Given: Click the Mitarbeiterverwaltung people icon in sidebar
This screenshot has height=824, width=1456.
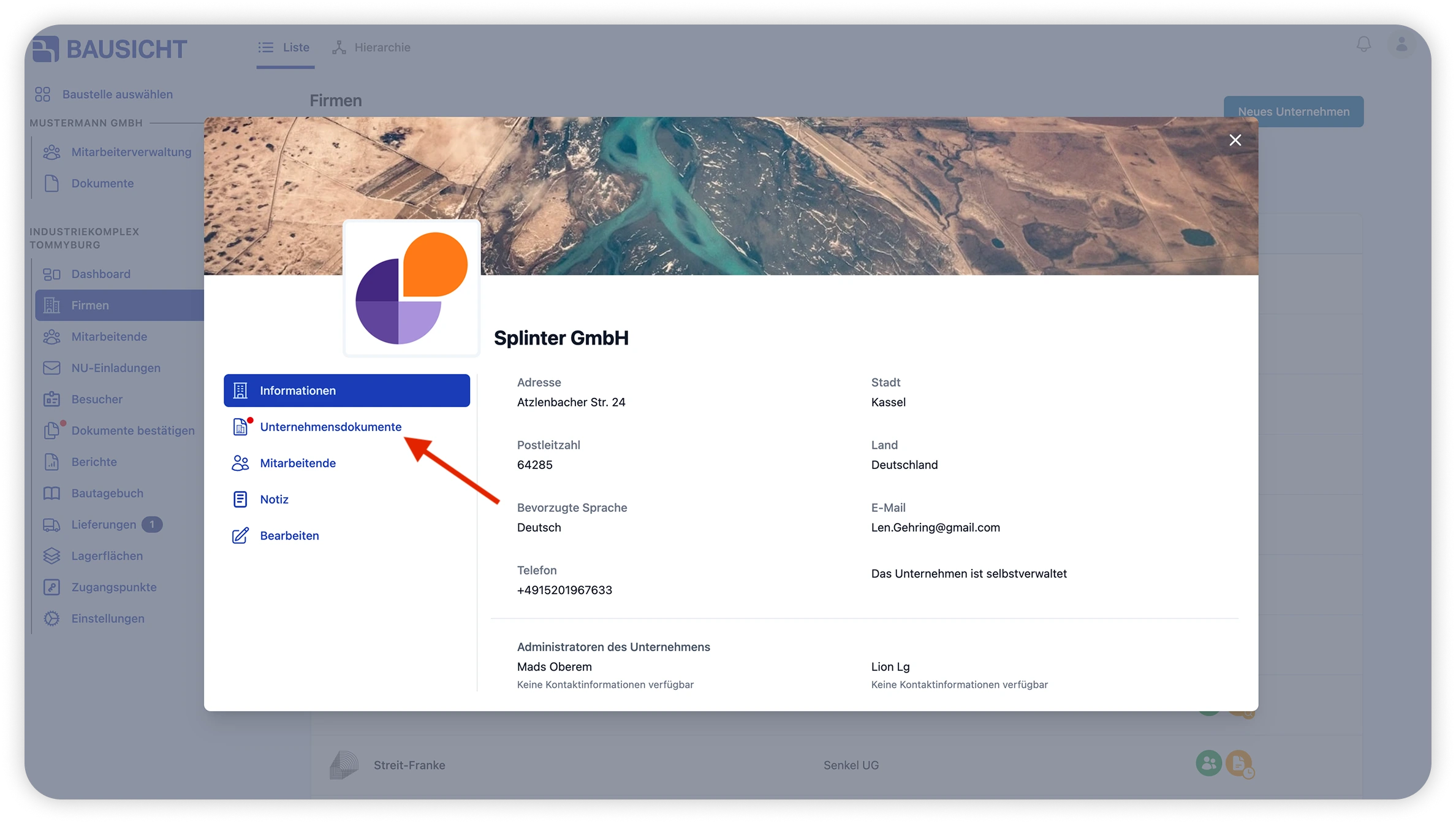Looking at the screenshot, I should [52, 152].
